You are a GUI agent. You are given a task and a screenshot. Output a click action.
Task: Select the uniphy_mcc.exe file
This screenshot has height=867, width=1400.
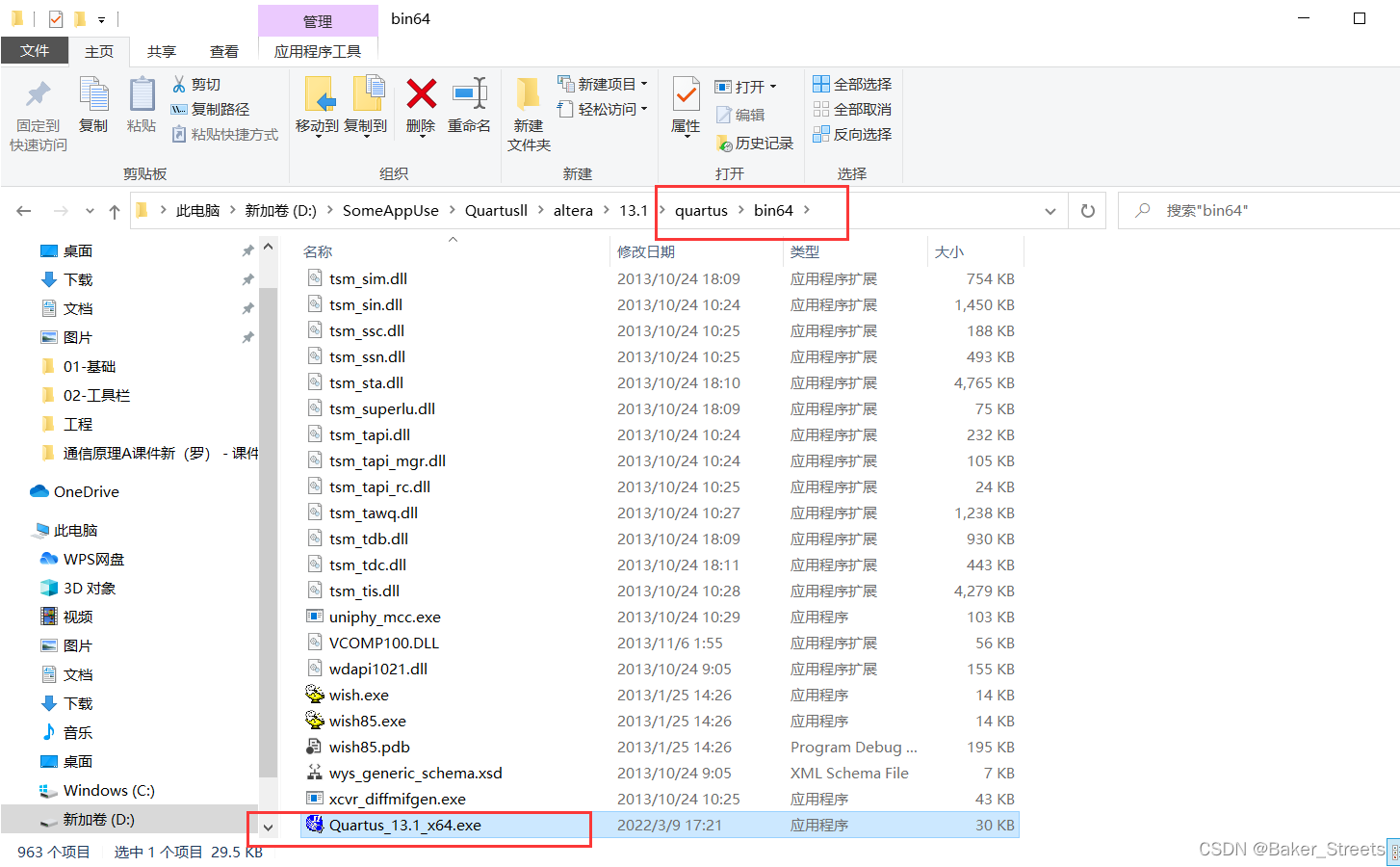point(660,617)
